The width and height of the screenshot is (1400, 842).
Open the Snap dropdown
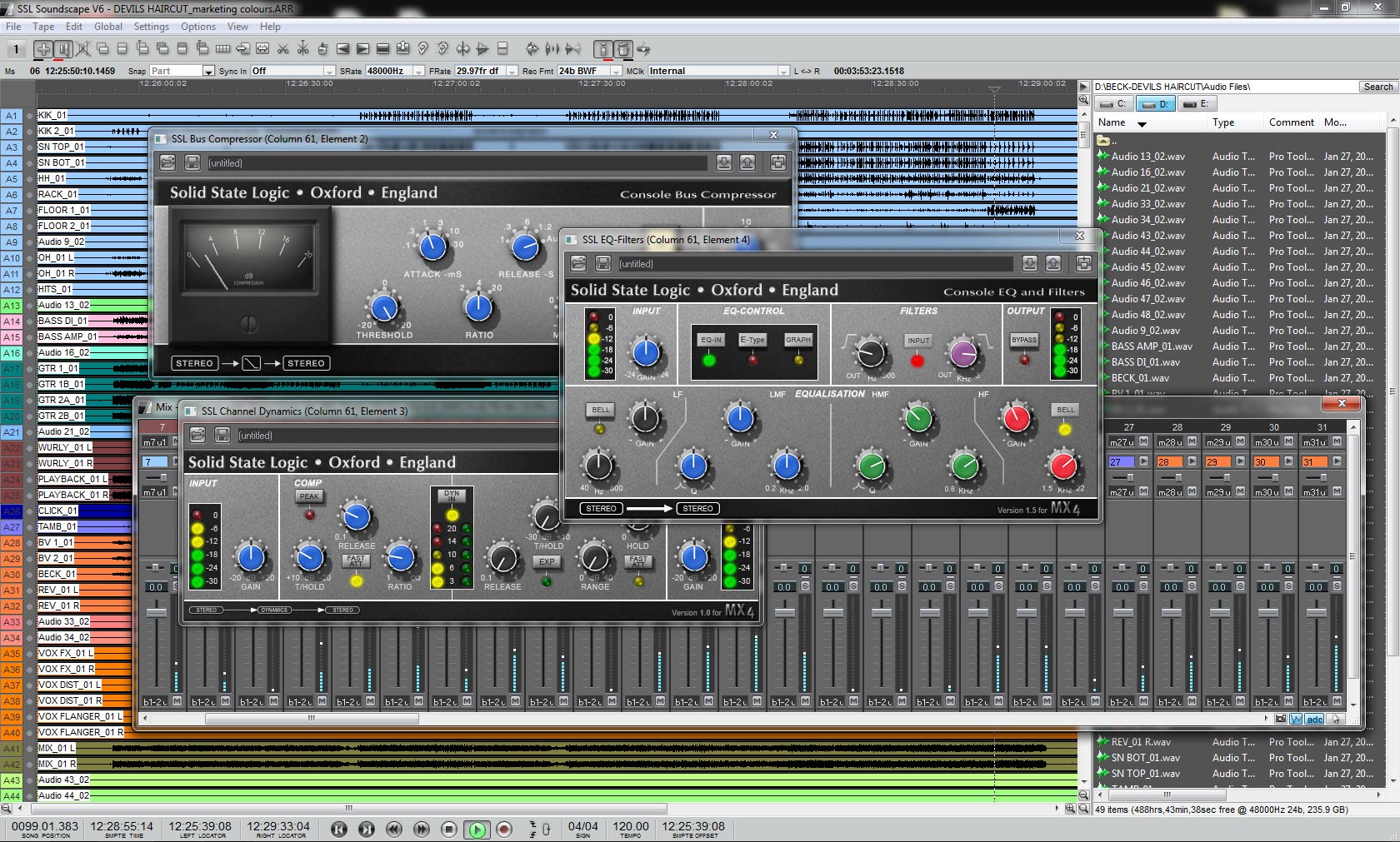208,71
